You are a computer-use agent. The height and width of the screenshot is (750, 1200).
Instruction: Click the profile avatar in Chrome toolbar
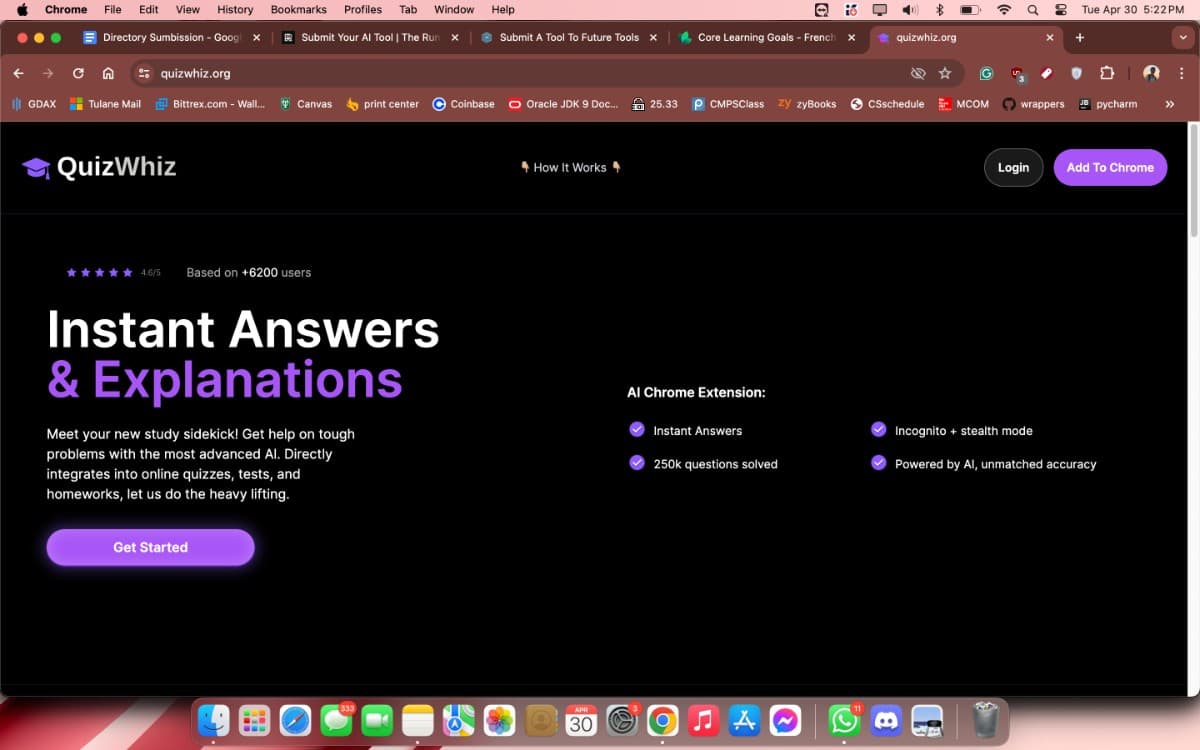pyautogui.click(x=1151, y=73)
